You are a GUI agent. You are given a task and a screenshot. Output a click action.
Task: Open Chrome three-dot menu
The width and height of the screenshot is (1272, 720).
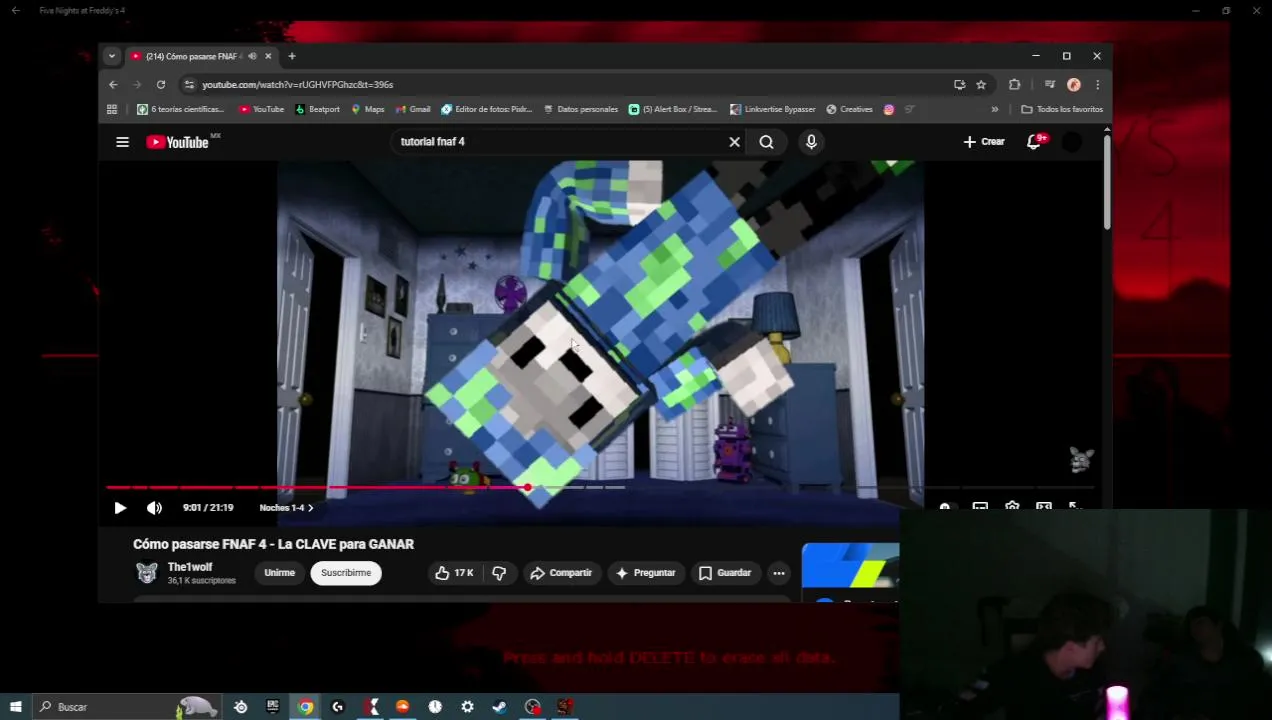[x=1097, y=85]
